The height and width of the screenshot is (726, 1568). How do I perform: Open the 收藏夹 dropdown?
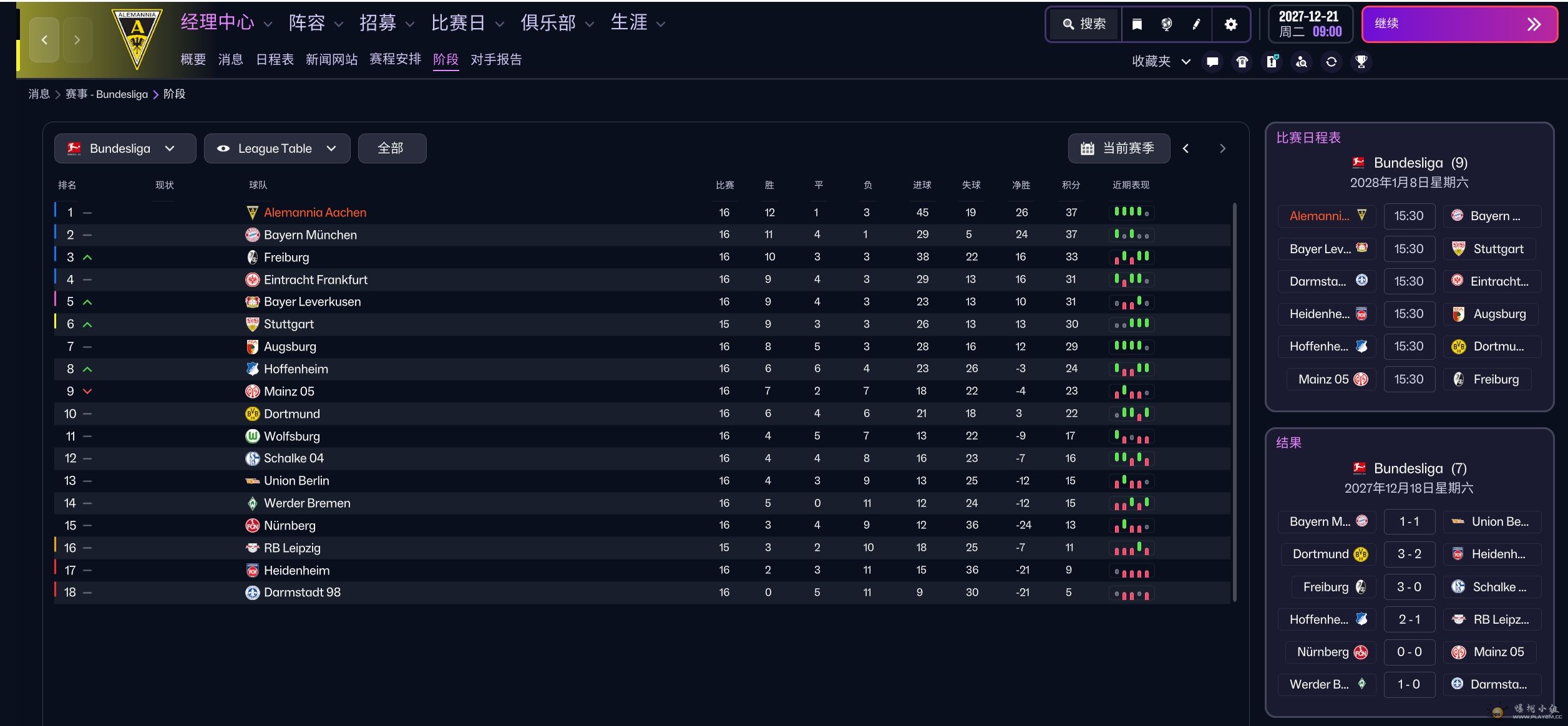coord(1161,62)
